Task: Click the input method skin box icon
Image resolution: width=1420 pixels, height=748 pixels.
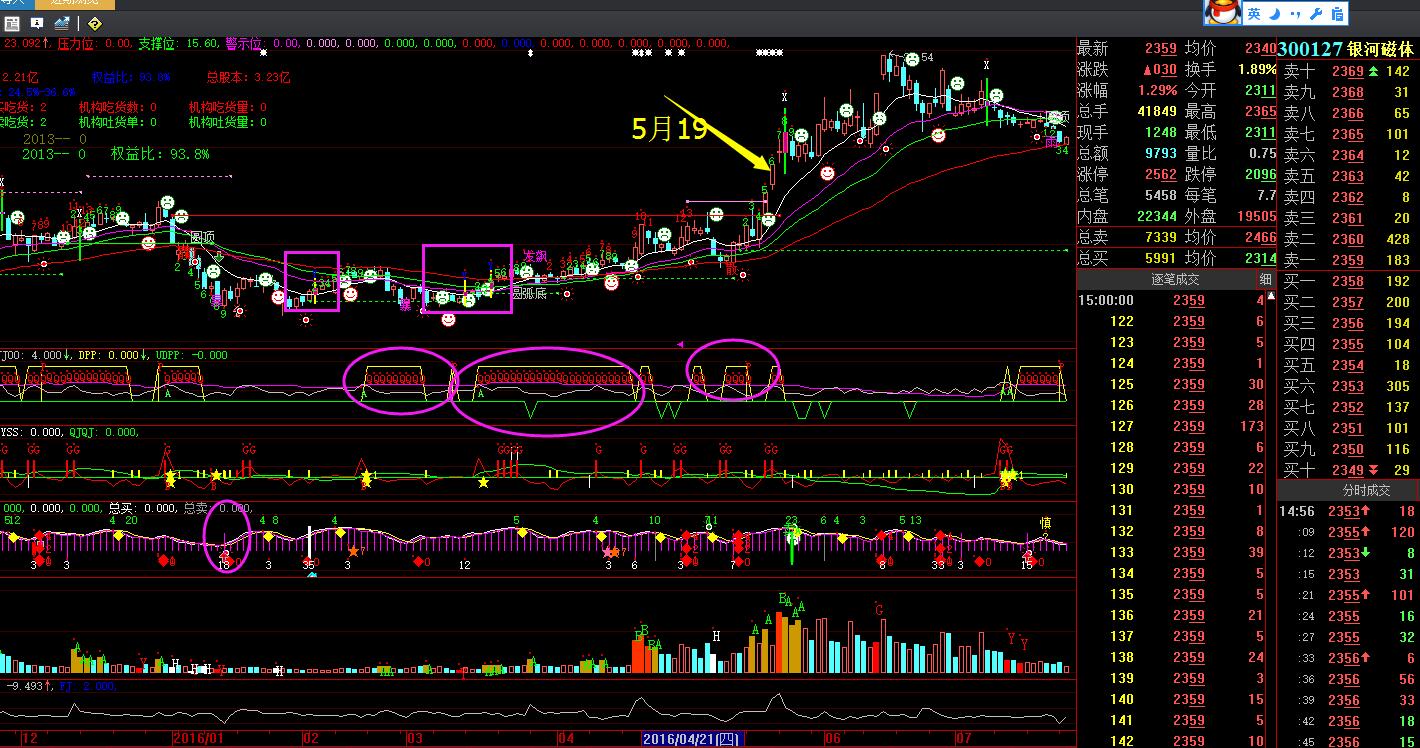Action: [x=1337, y=14]
